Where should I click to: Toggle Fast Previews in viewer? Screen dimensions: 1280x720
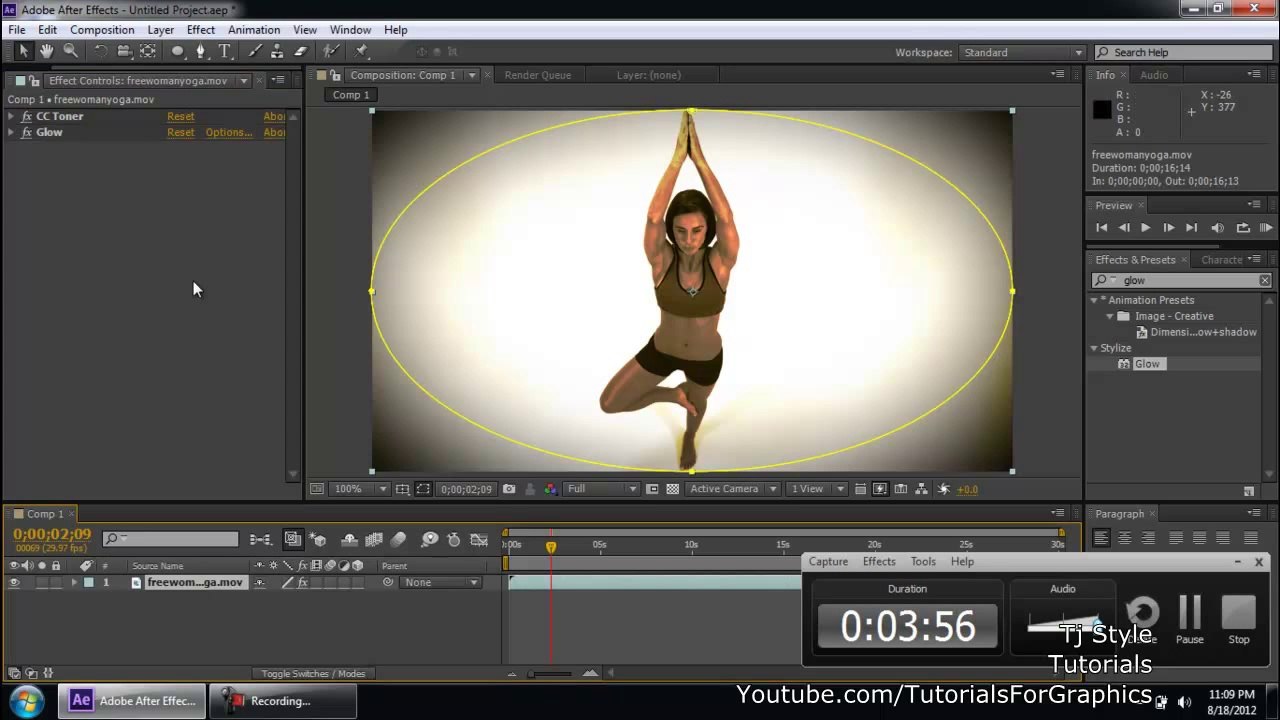click(880, 489)
